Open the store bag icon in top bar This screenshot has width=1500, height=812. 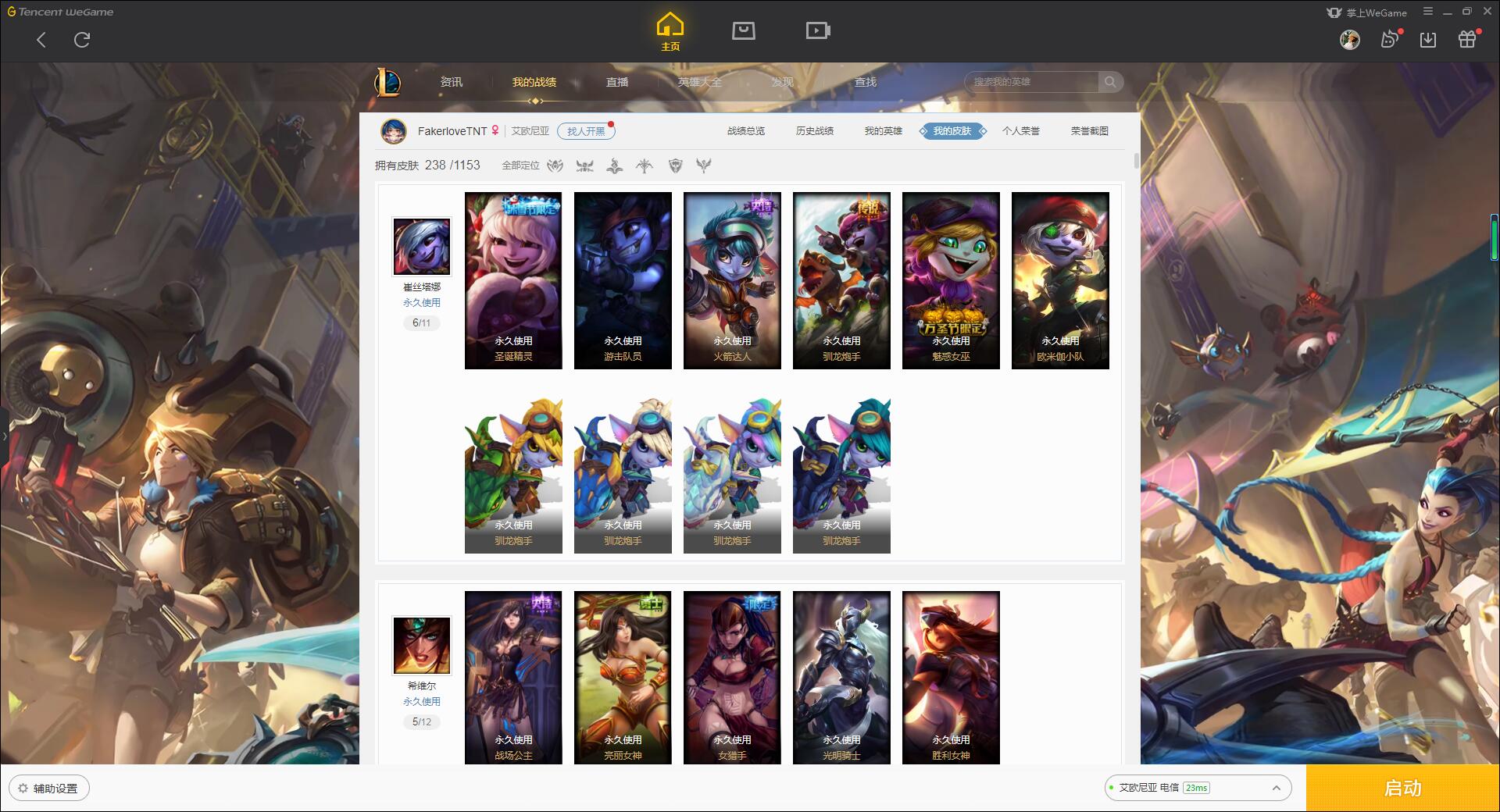tap(743, 30)
